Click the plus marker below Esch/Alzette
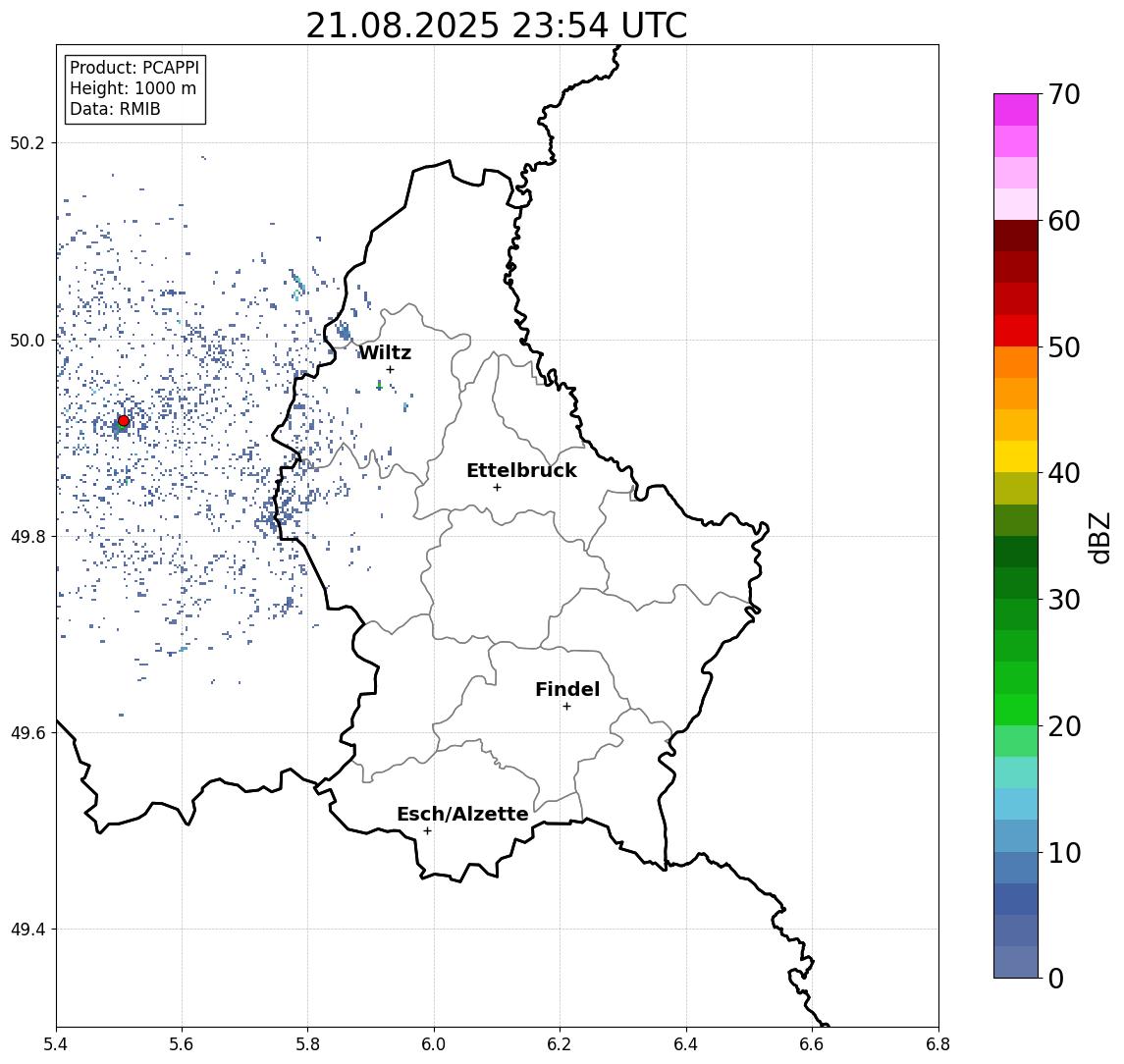Image resolution: width=1124 pixels, height=1064 pixels. click(427, 831)
